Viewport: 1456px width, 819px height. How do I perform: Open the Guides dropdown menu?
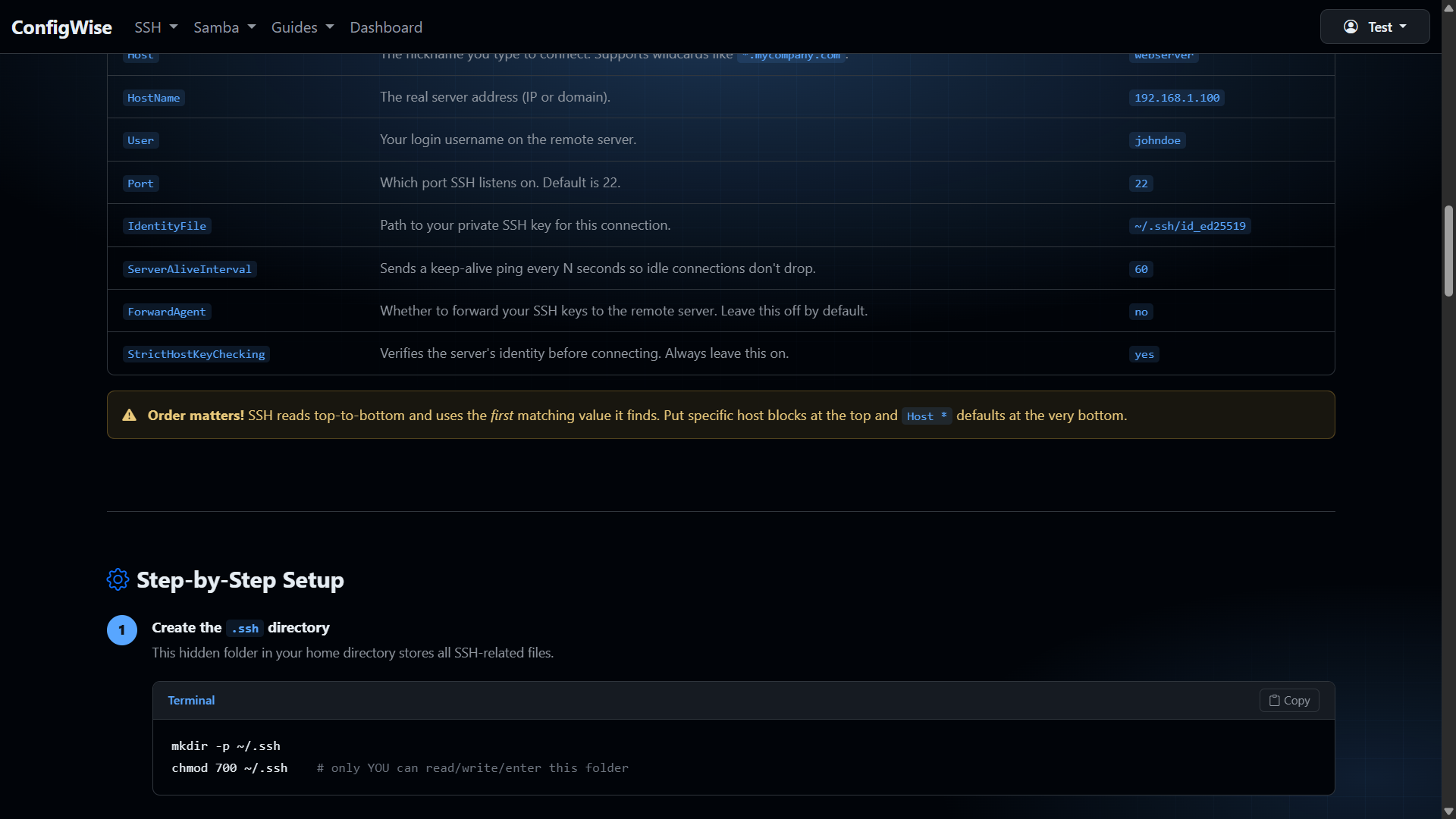pos(303,27)
